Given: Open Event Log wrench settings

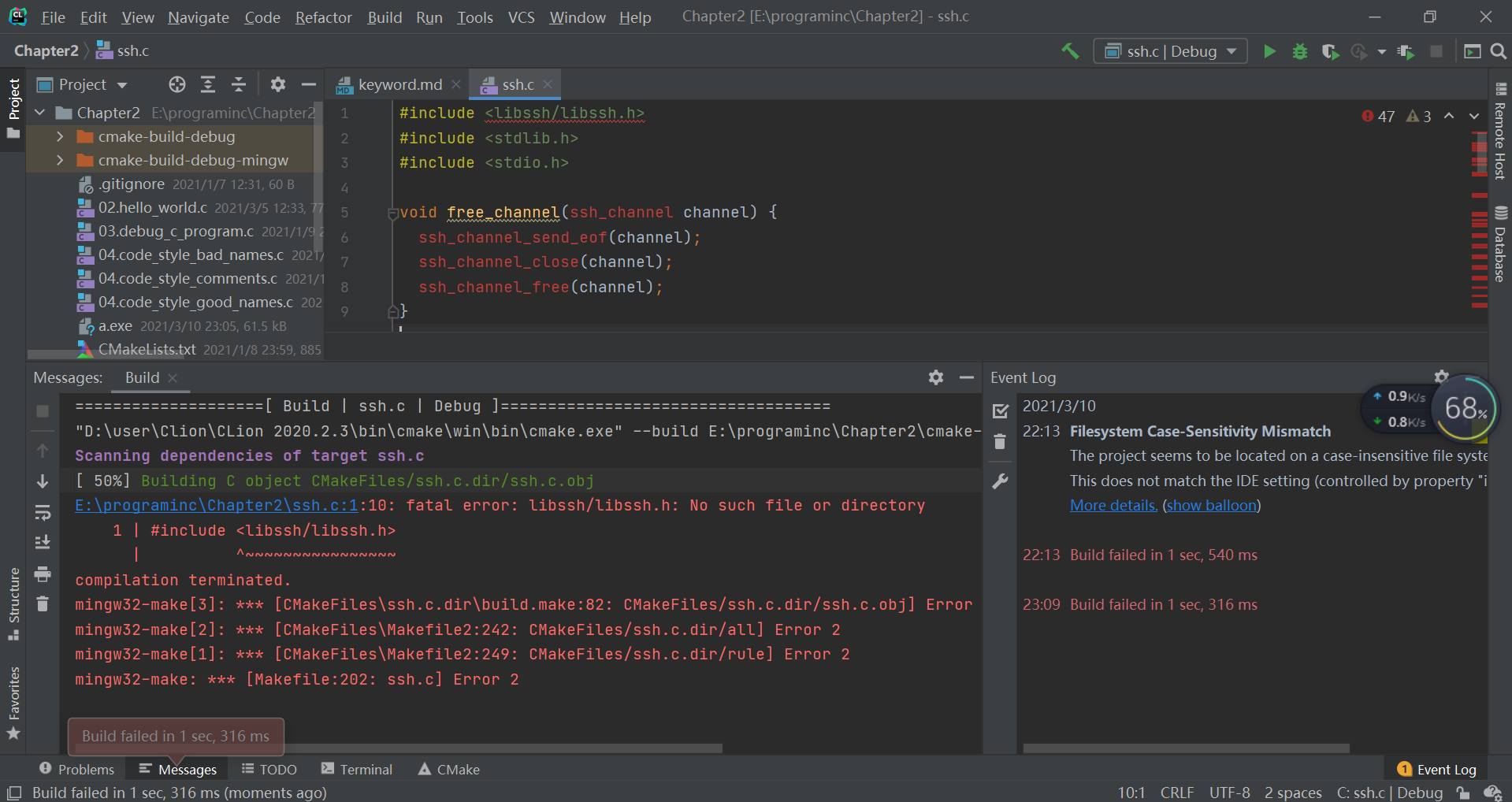Looking at the screenshot, I should 1000,481.
